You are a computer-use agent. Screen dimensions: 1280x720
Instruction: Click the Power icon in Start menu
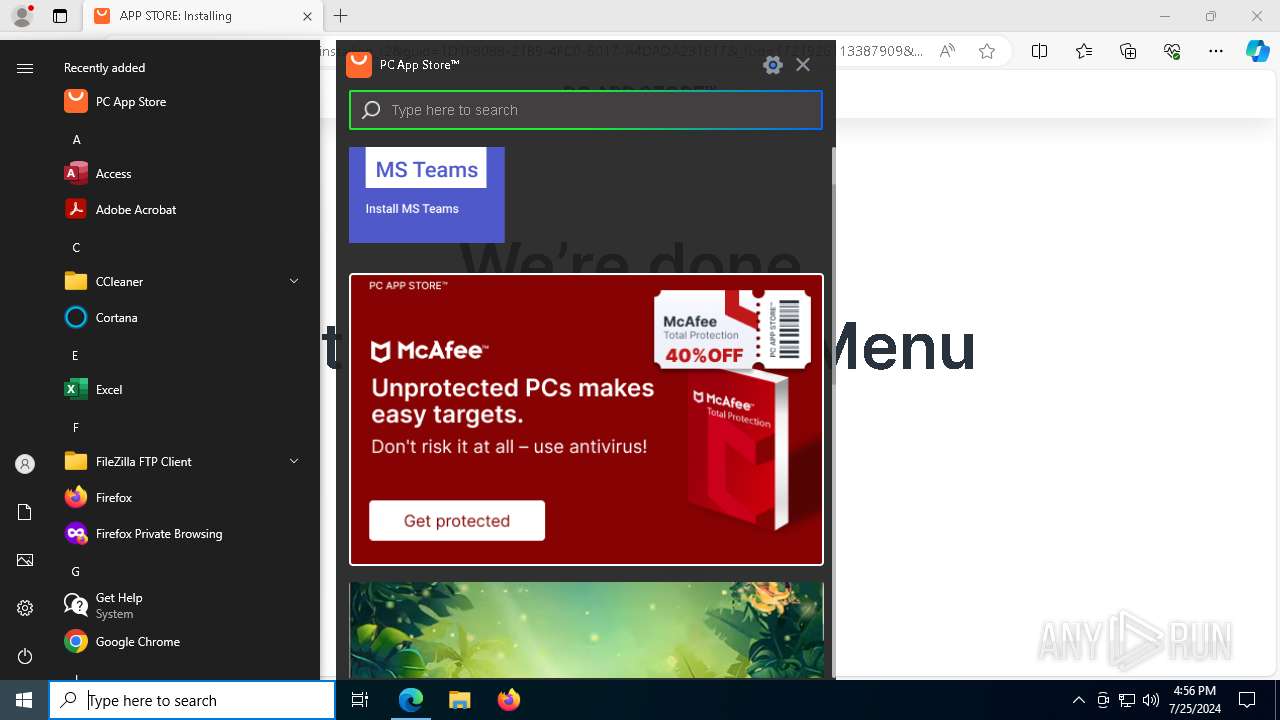pos(25,656)
